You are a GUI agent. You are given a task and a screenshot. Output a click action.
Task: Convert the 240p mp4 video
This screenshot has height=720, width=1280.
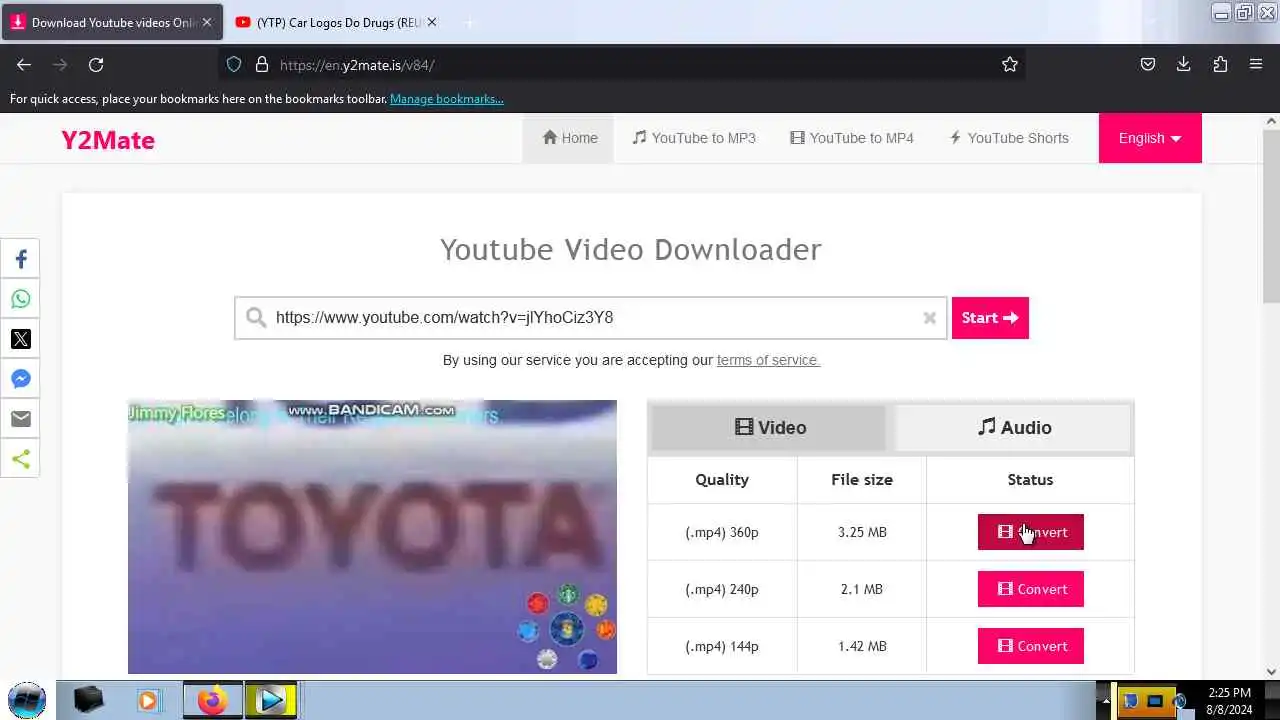(x=1030, y=589)
